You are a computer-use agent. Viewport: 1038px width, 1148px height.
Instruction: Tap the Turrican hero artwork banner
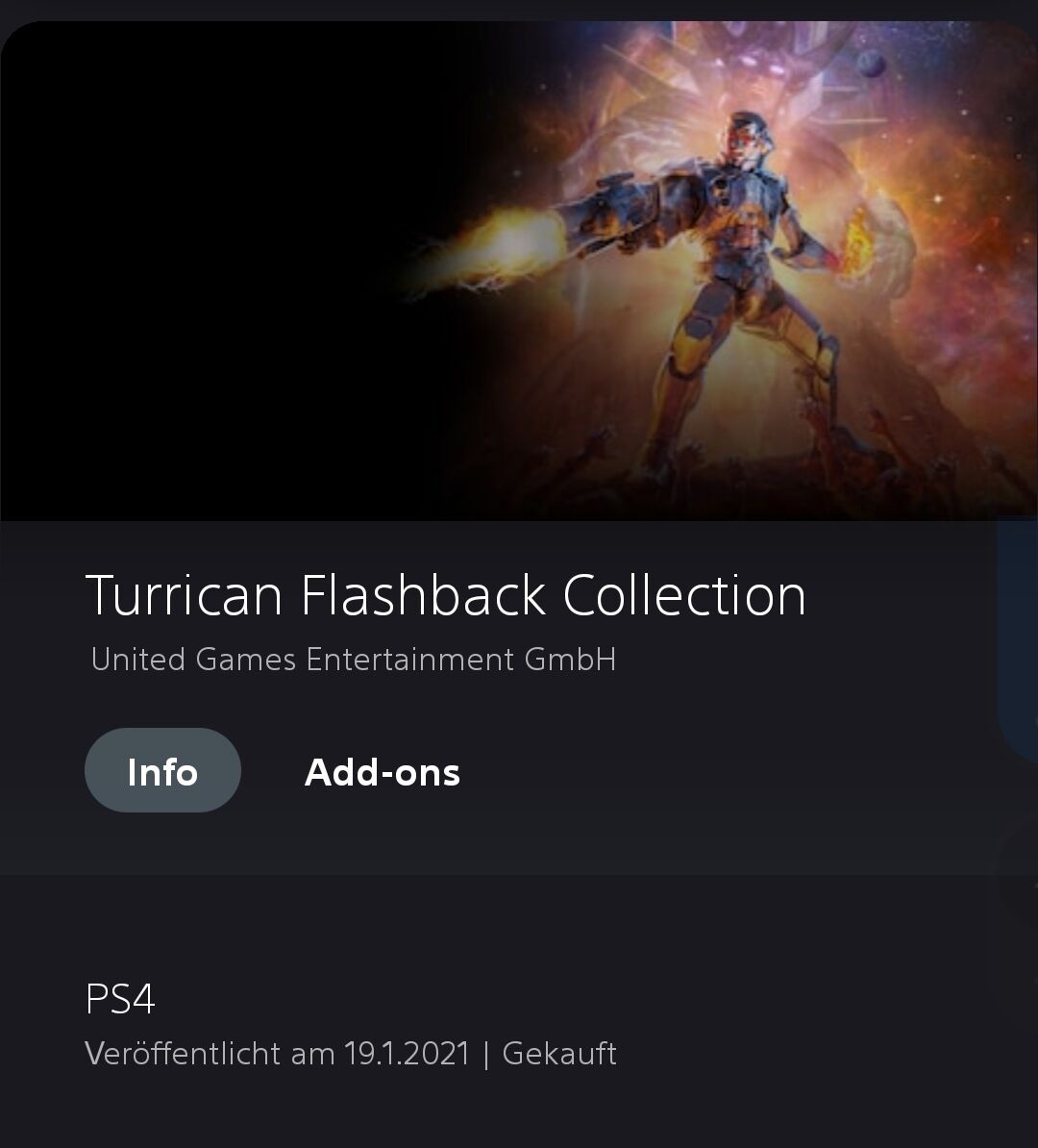pyautogui.click(x=519, y=270)
